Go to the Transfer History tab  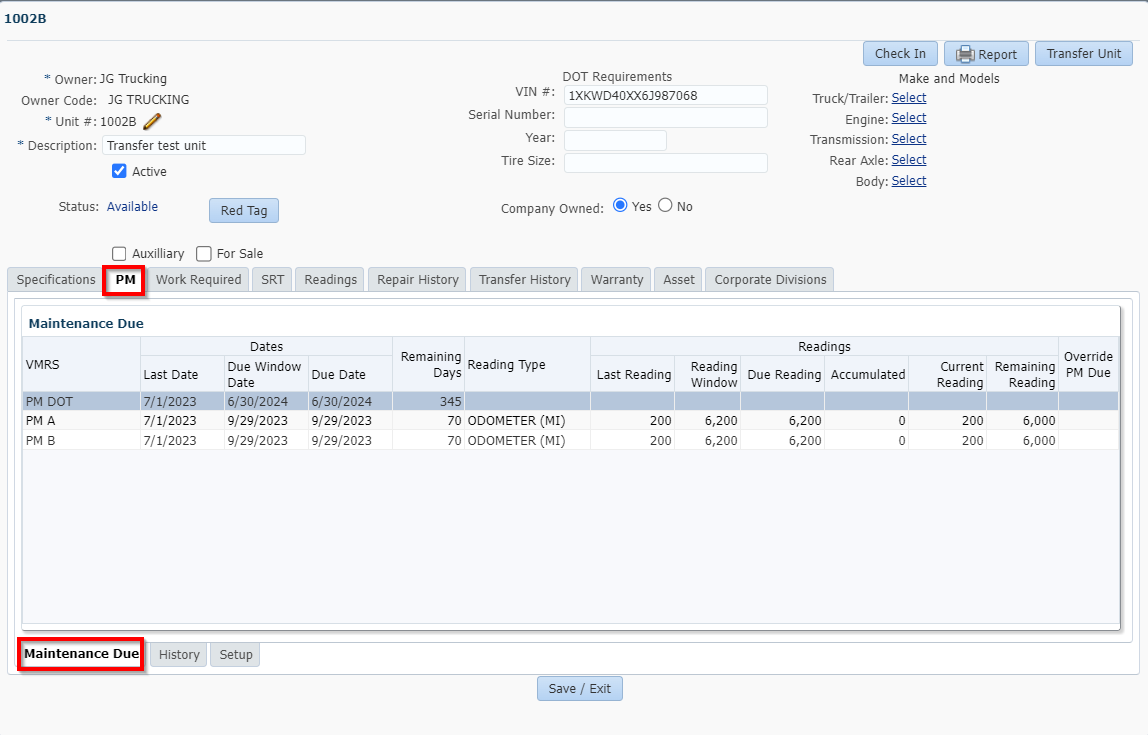click(524, 280)
